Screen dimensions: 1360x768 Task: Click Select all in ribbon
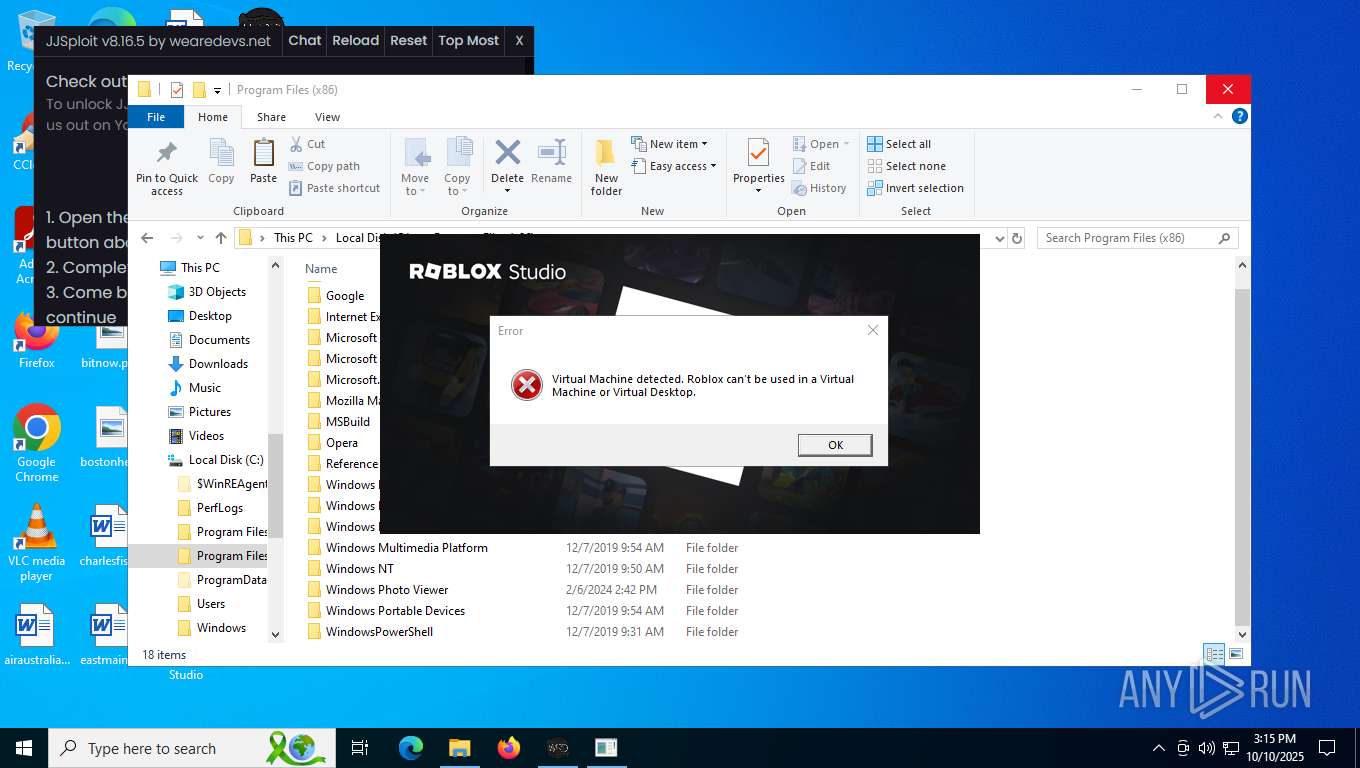(899, 144)
